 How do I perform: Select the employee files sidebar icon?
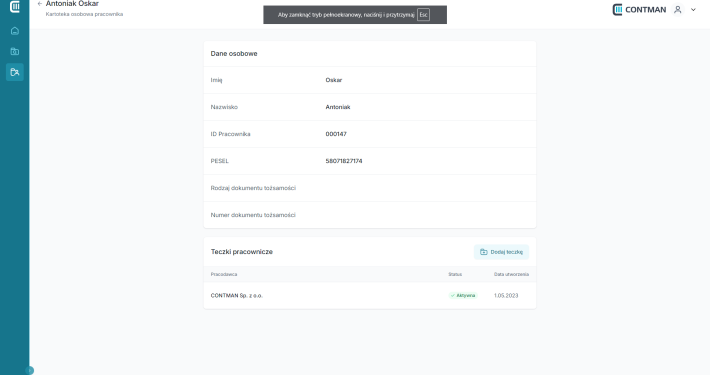click(14, 72)
